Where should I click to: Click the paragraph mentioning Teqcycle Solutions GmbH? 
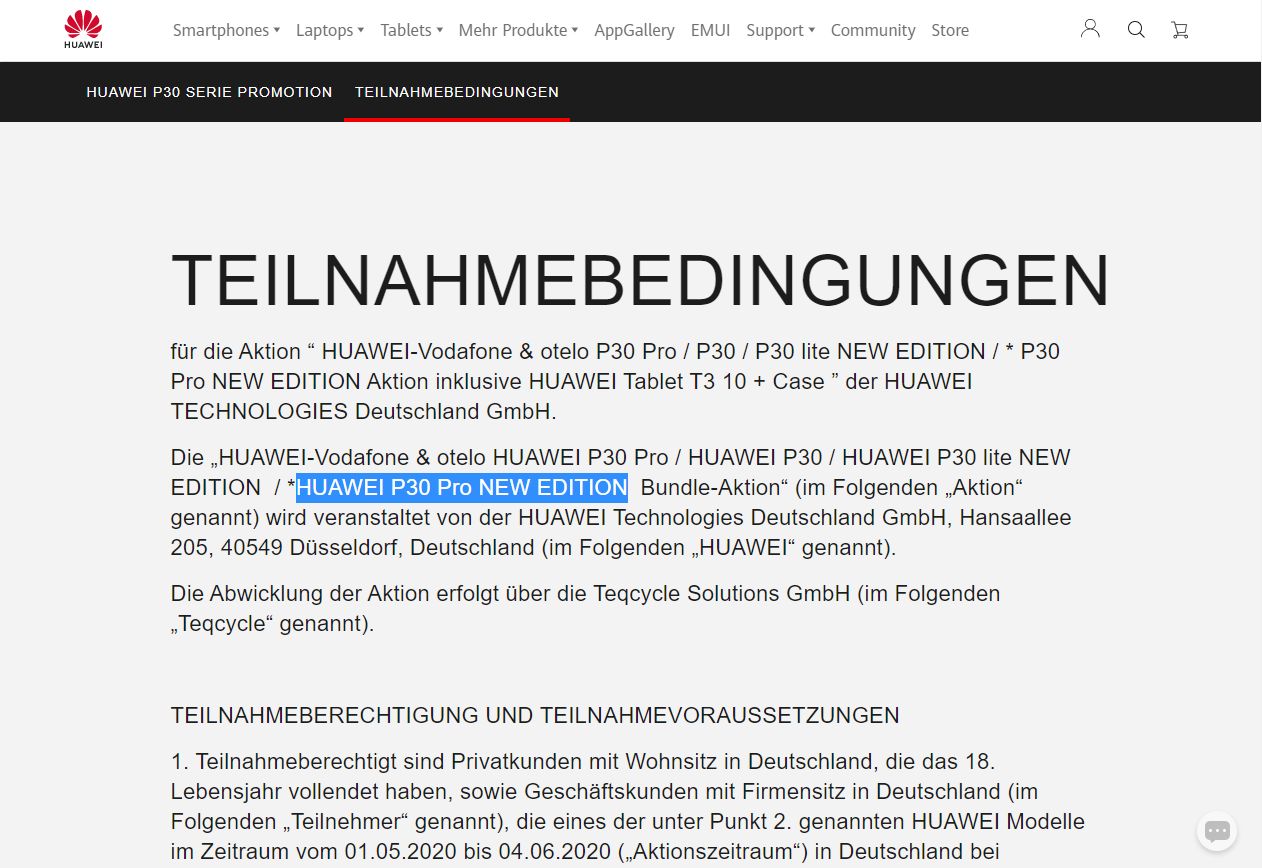585,608
